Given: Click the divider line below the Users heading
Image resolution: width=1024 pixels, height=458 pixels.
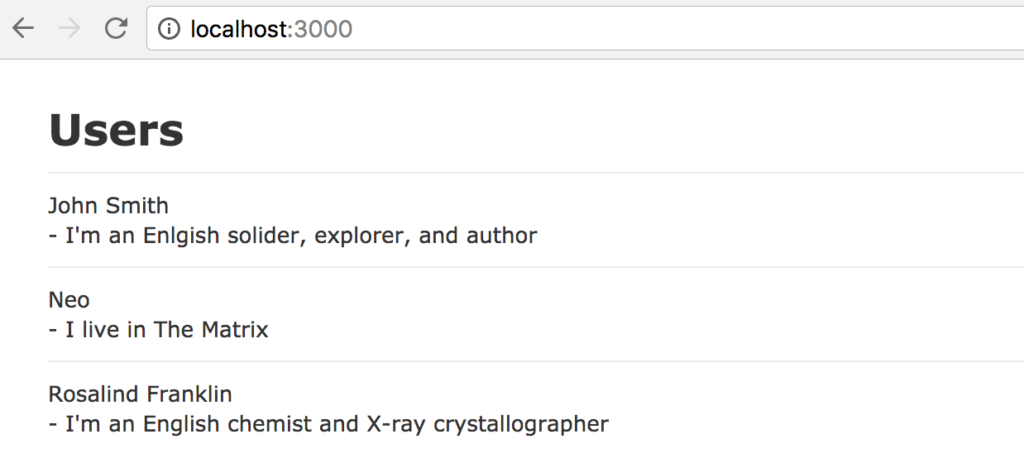Looking at the screenshot, I should (536, 173).
